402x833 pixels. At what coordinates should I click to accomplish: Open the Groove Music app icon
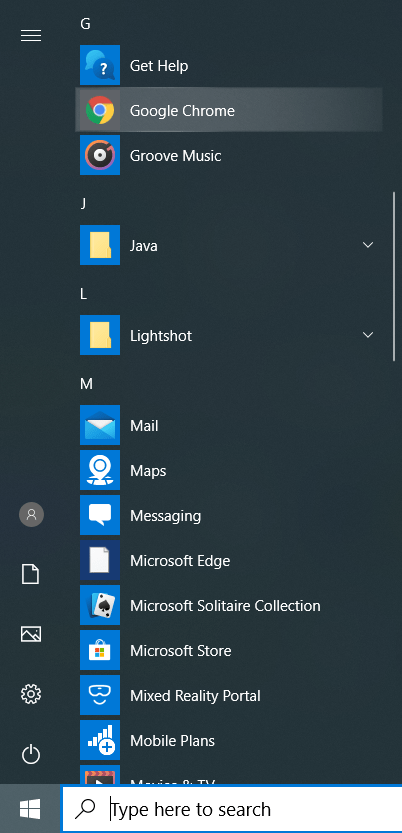[x=100, y=155]
